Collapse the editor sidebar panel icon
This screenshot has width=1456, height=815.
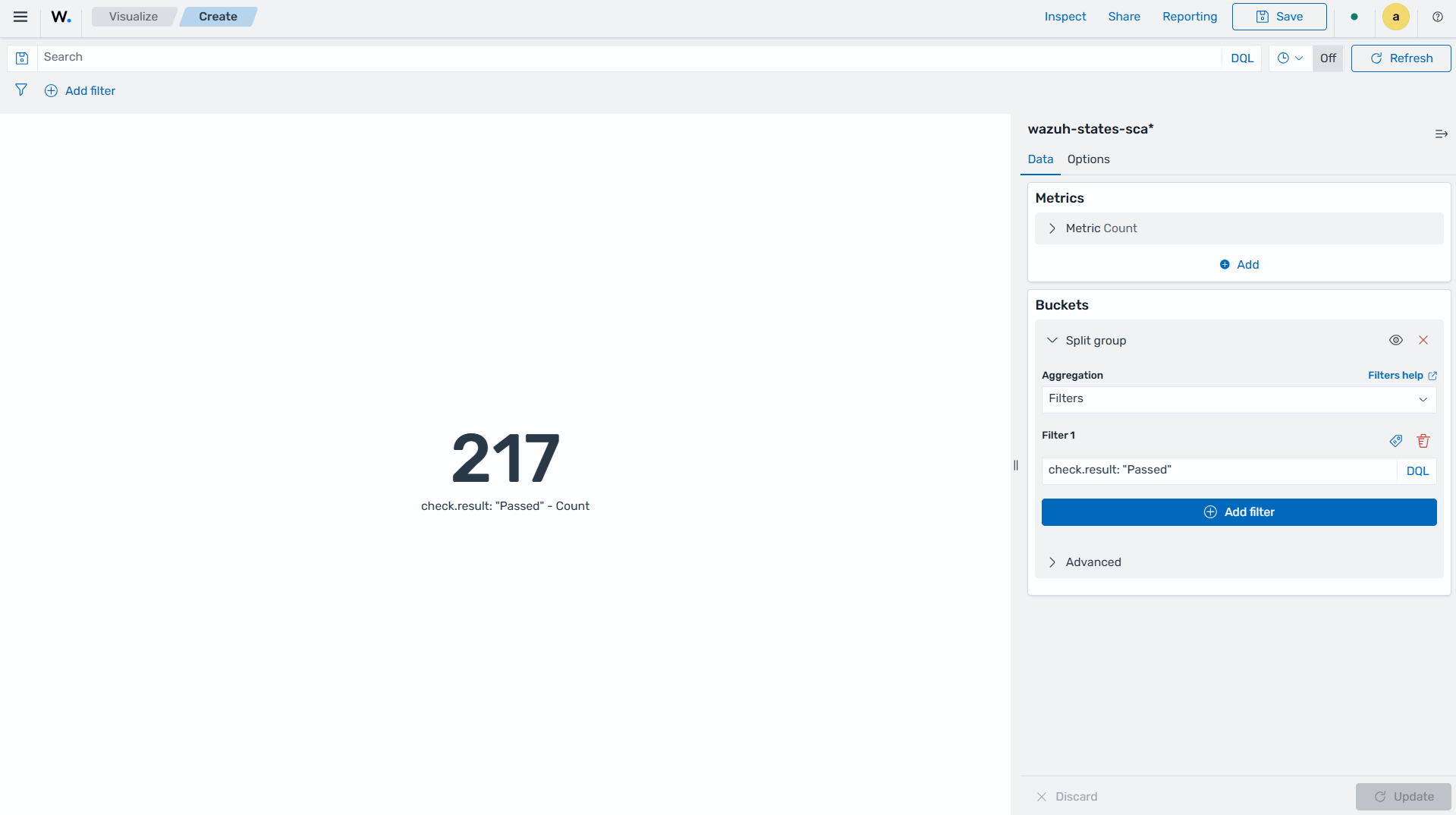(1441, 134)
